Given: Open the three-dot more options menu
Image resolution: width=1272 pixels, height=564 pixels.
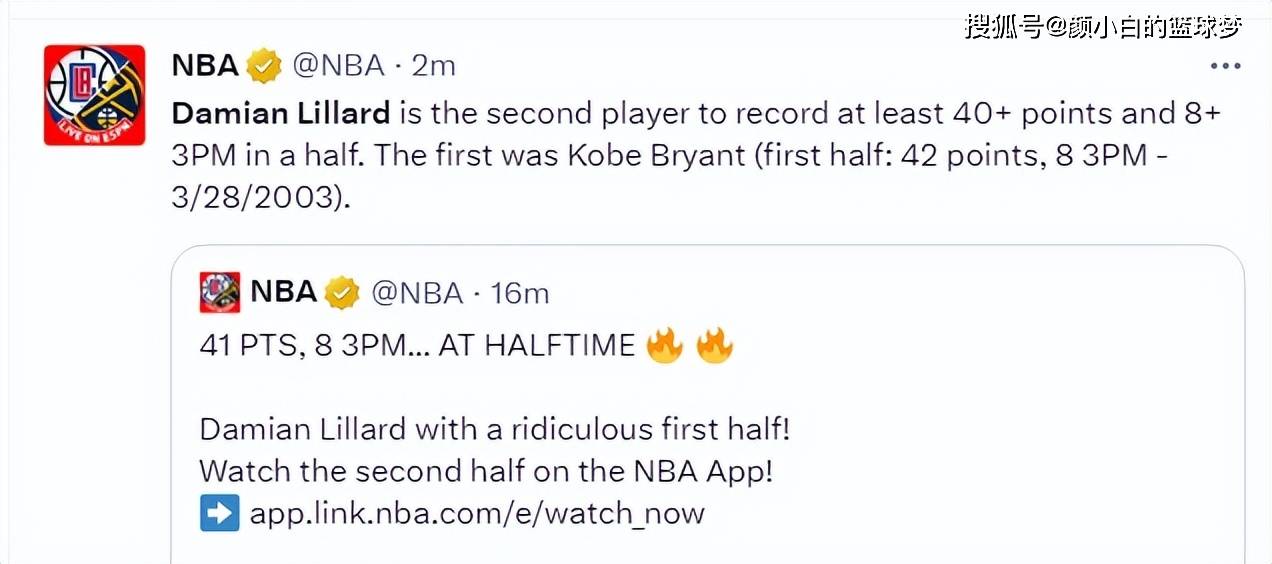Looking at the screenshot, I should 1226,67.
